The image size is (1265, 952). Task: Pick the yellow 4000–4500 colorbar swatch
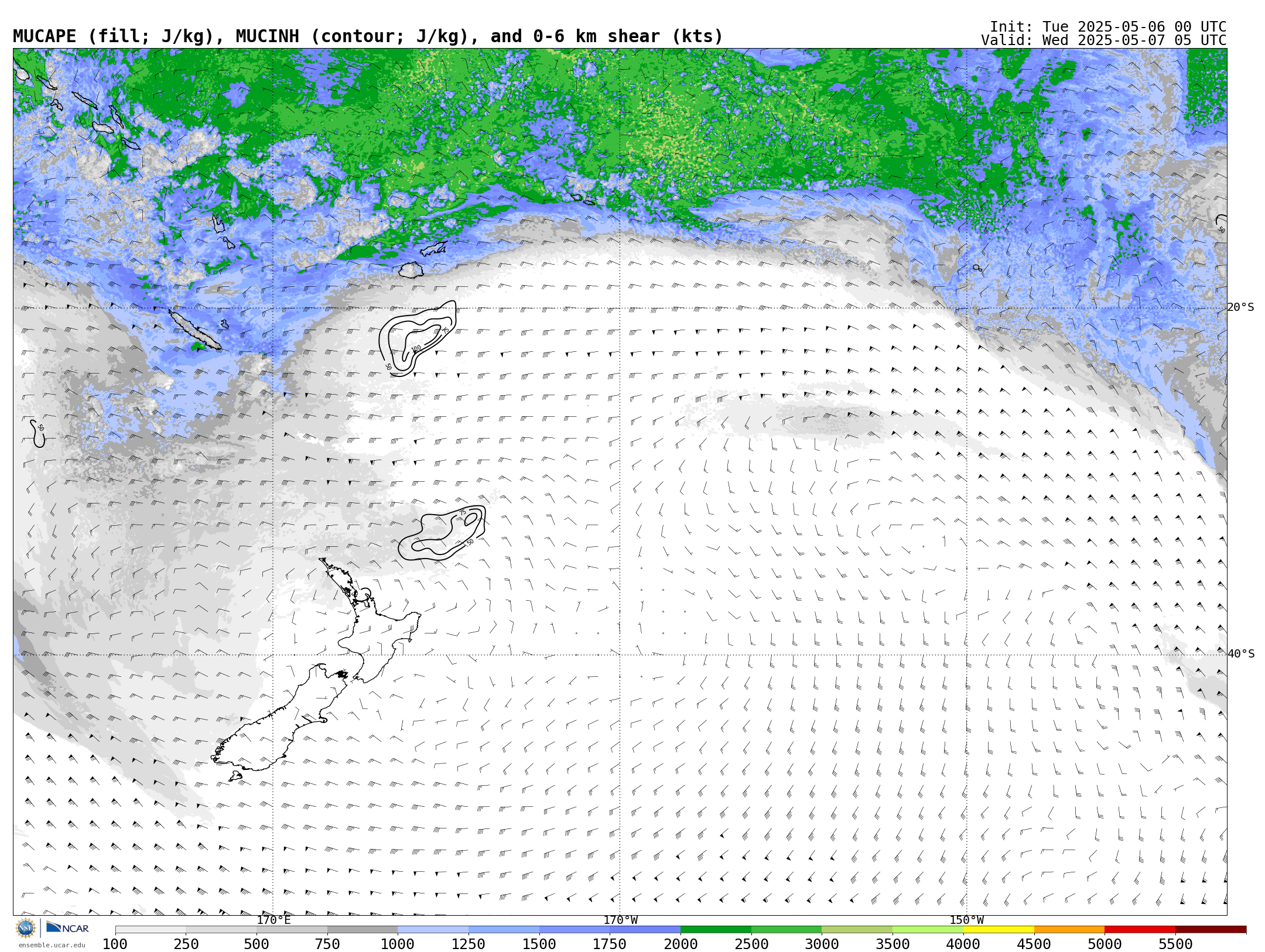click(999, 930)
